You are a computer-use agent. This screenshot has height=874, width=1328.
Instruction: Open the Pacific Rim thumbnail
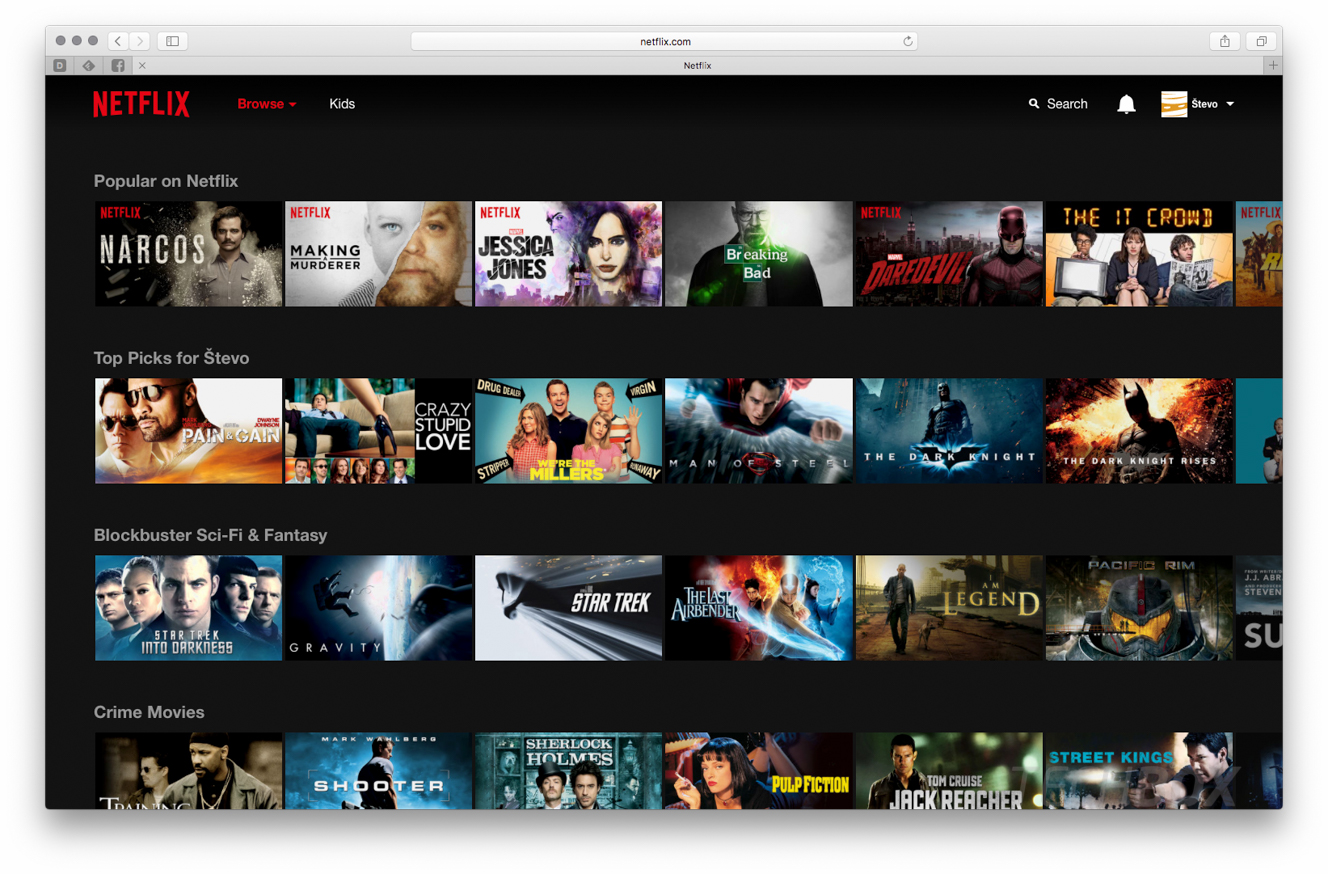point(1139,608)
